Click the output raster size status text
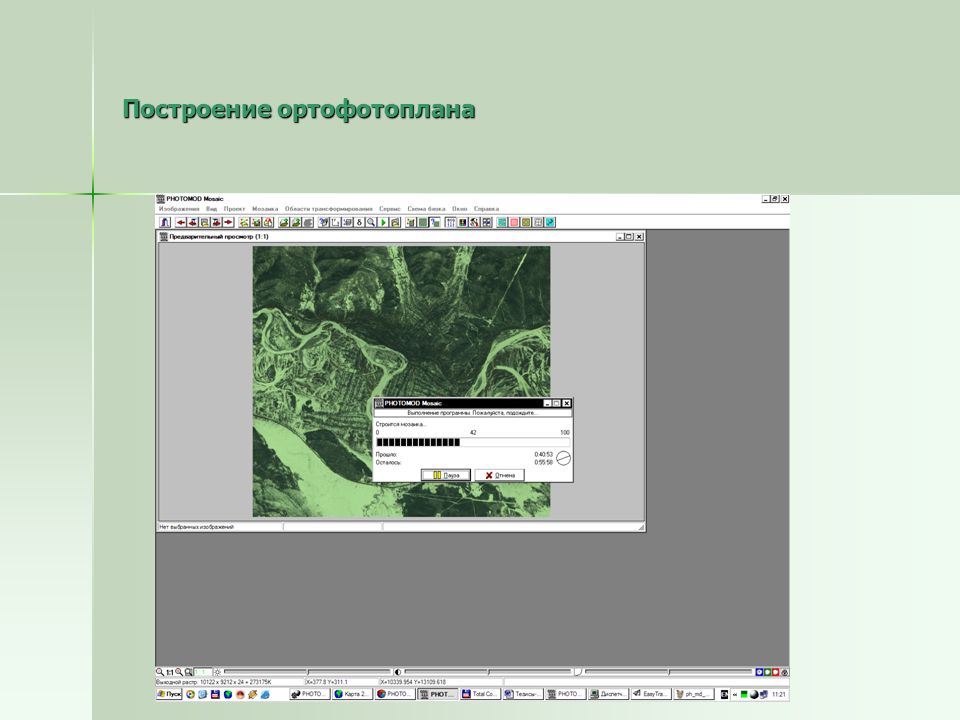The width and height of the screenshot is (960, 720). 215,681
